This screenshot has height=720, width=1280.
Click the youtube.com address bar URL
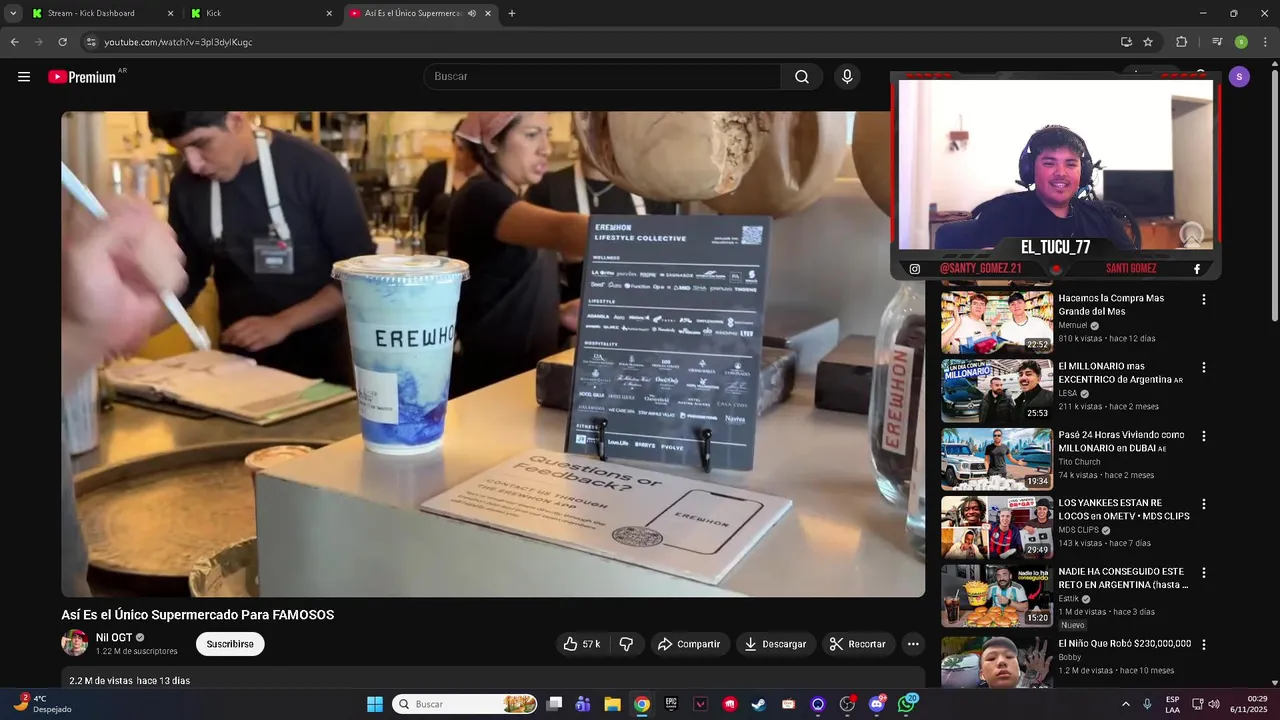point(178,42)
